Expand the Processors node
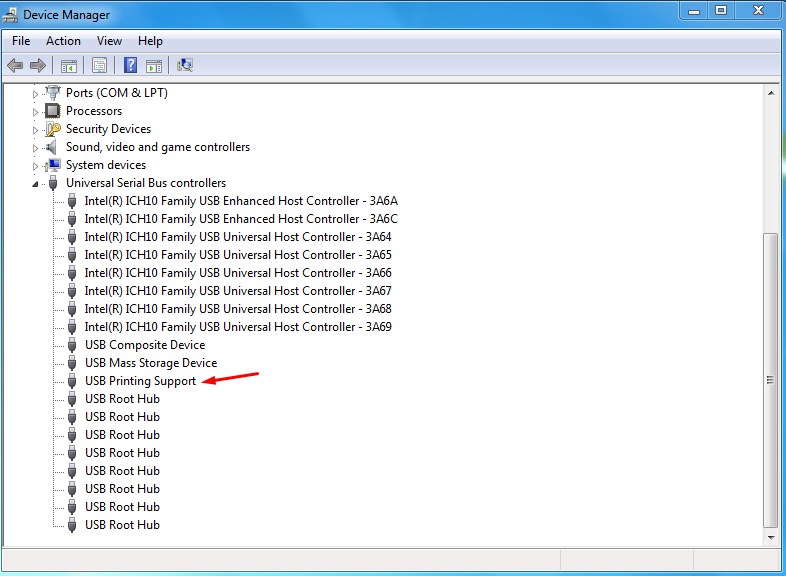Screen dimensions: 786x576 coord(35,112)
